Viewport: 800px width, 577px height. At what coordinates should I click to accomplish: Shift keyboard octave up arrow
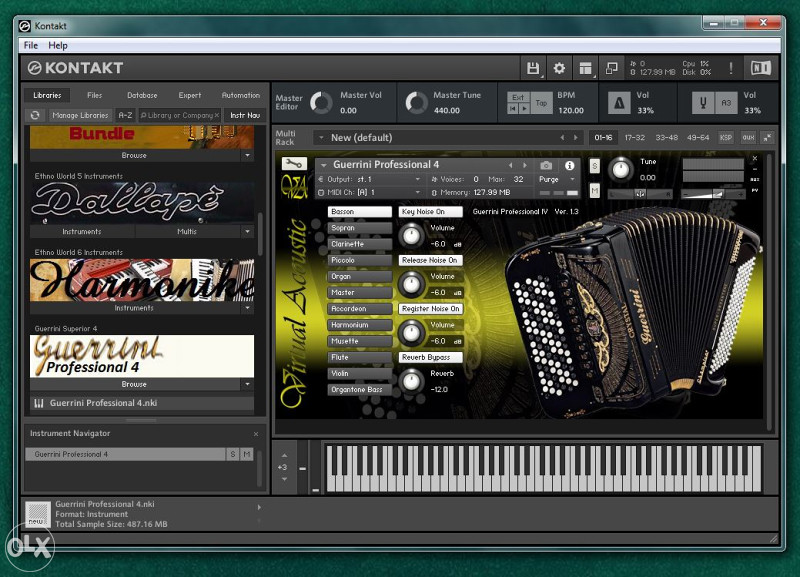click(x=284, y=455)
